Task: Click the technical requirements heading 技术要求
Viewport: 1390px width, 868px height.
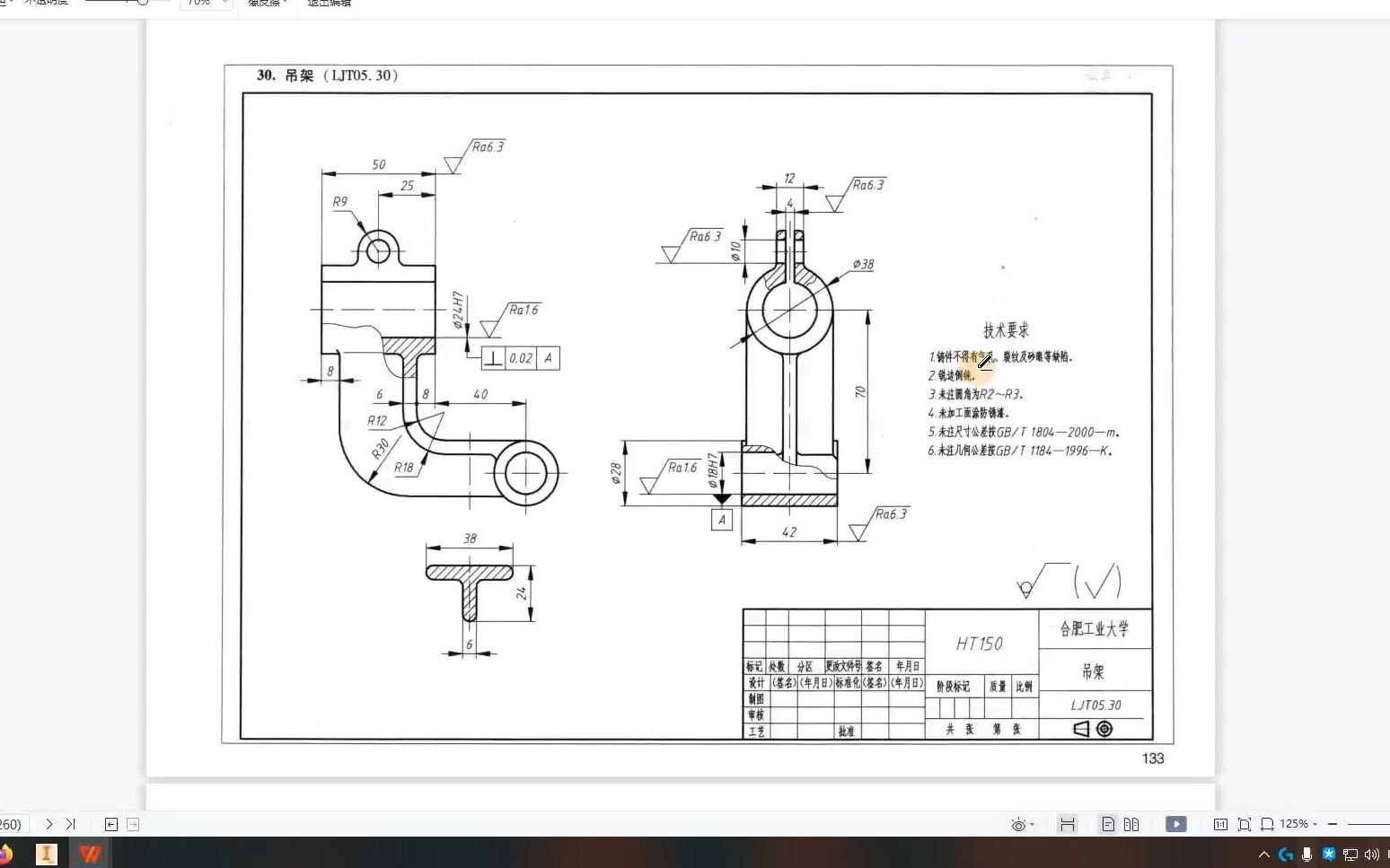Action: (x=1006, y=329)
